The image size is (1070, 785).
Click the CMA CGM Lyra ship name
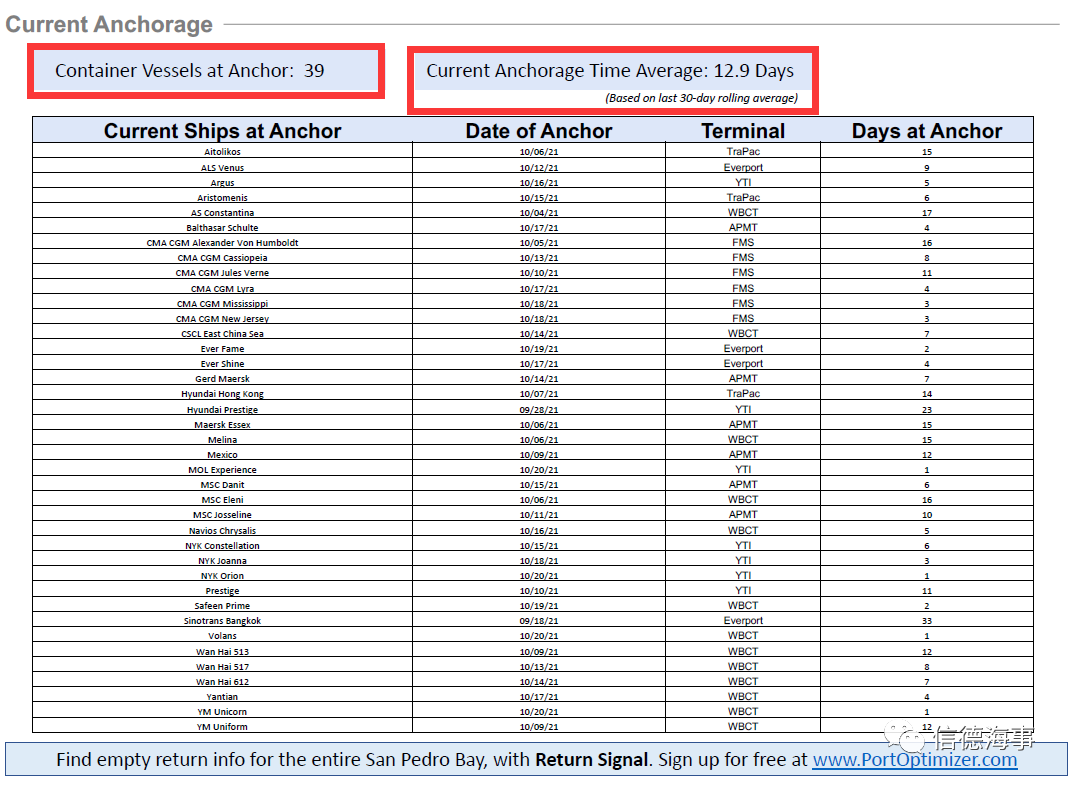pyautogui.click(x=222, y=288)
